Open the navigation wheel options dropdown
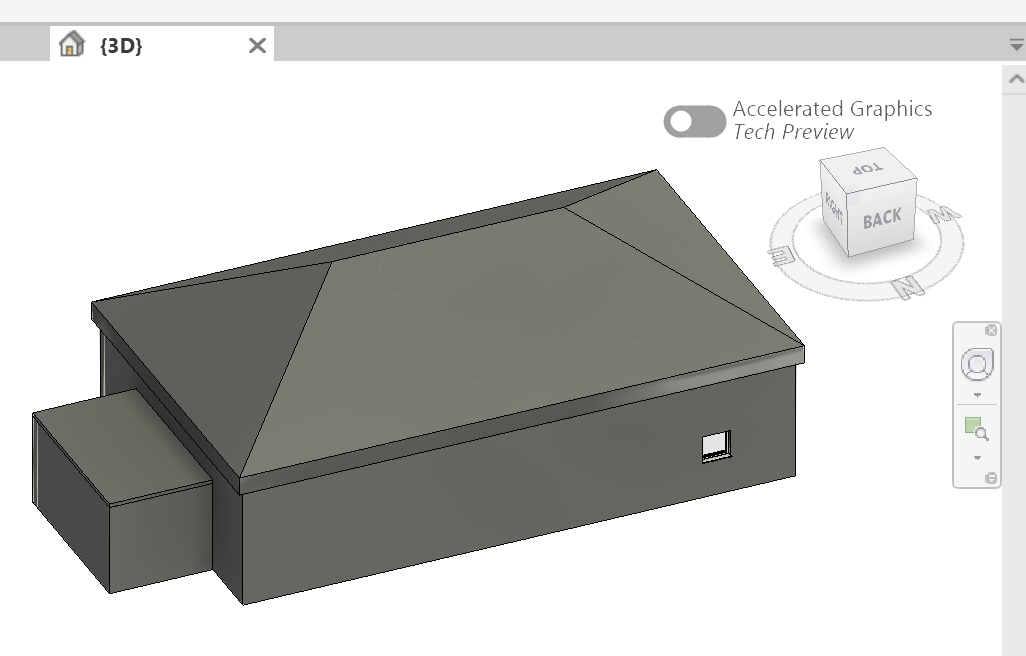Screen dimensions: 1026x656 click(977, 394)
